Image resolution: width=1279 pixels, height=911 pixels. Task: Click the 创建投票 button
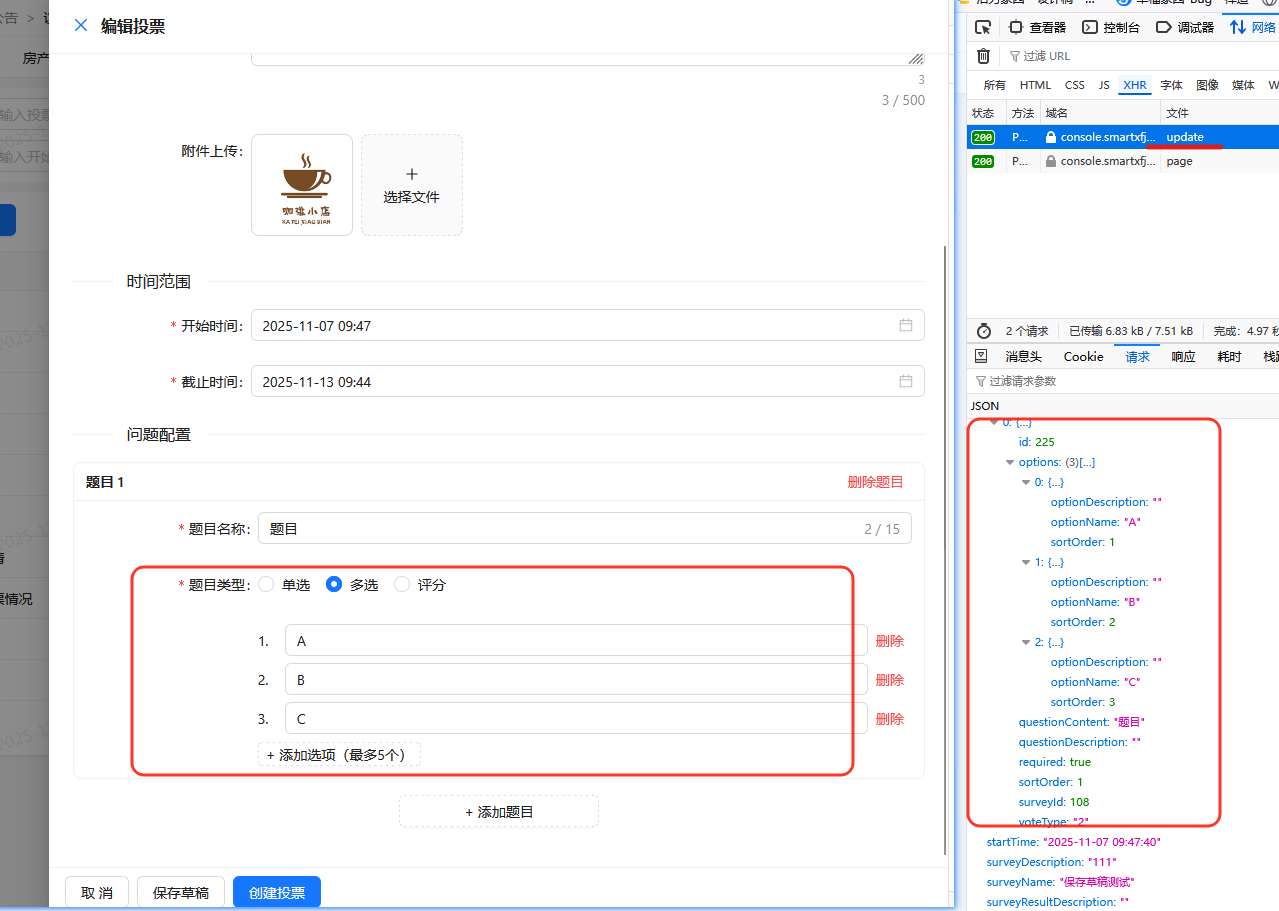point(276,891)
